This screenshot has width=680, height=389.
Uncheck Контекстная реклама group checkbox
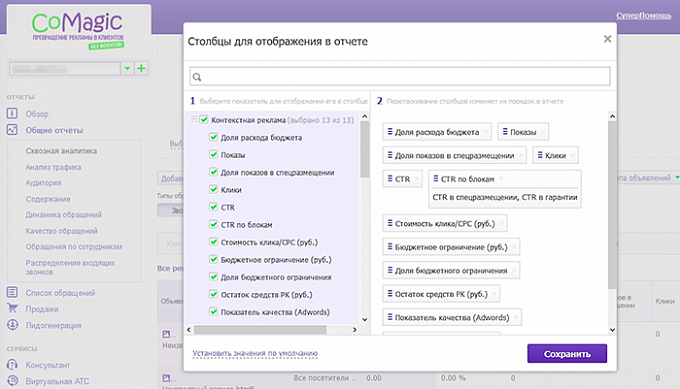click(x=204, y=120)
